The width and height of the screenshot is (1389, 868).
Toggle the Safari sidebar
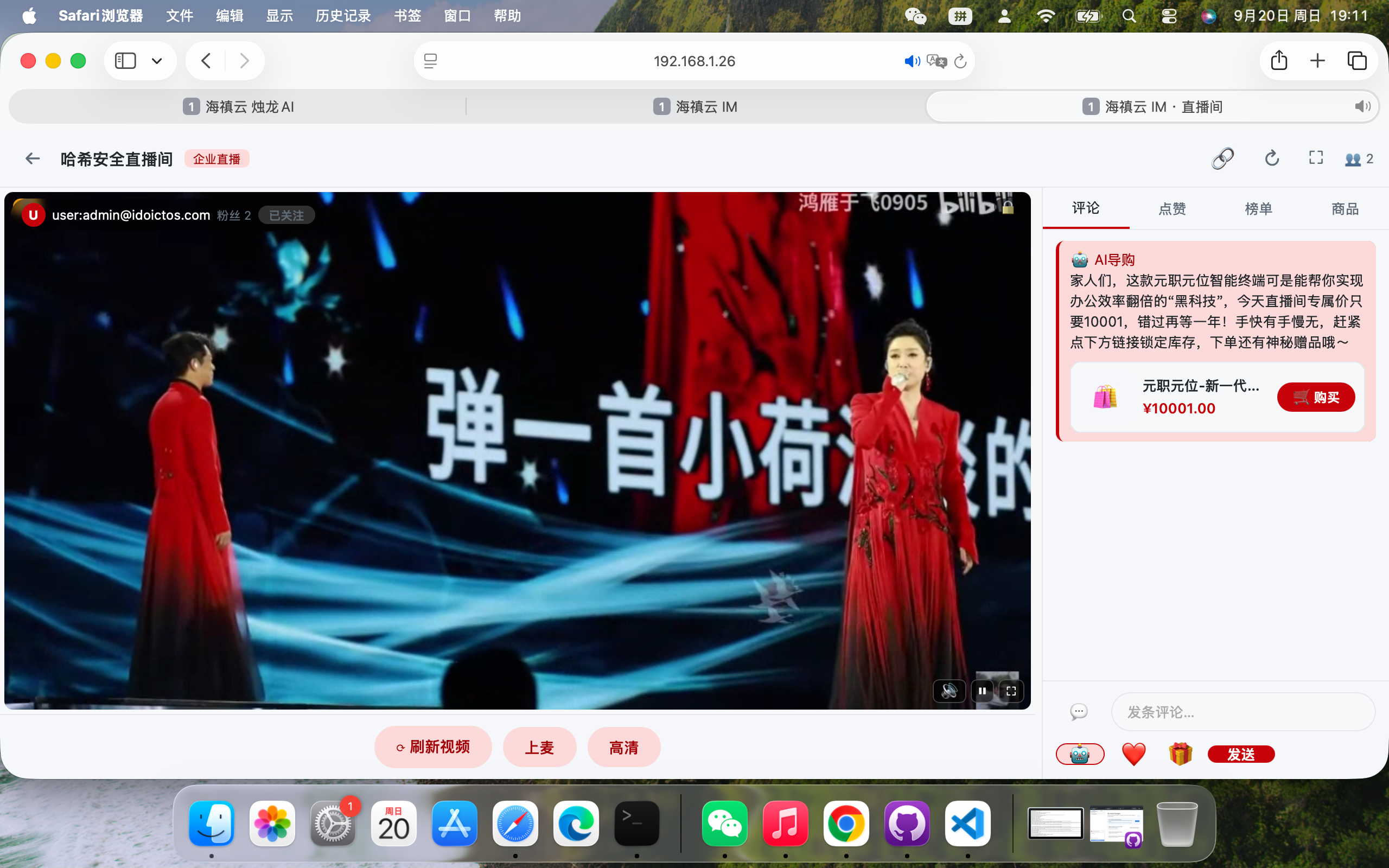pyautogui.click(x=125, y=61)
